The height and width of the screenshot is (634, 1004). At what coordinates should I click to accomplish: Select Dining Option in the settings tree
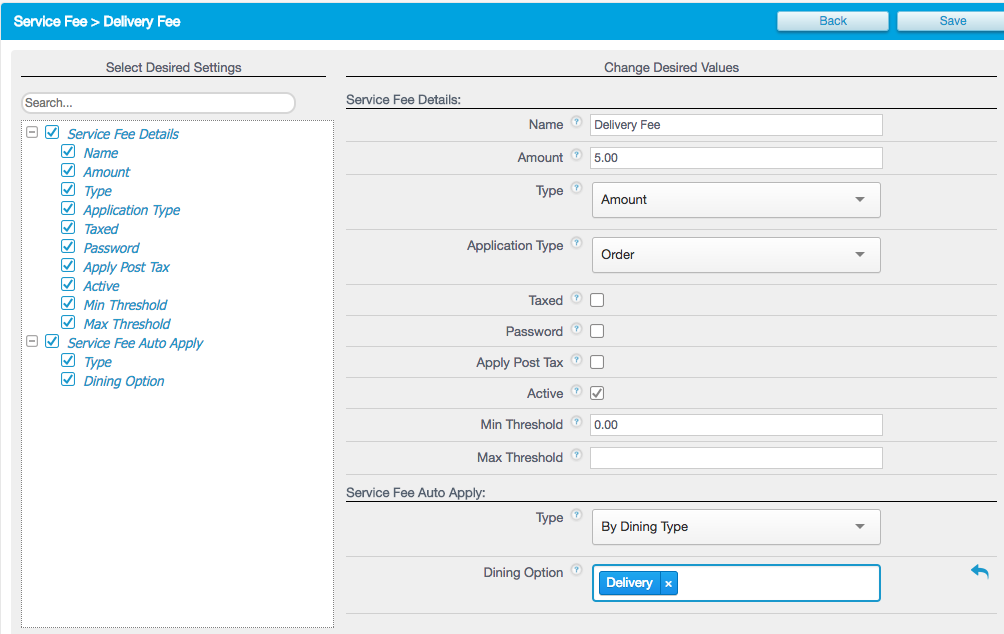point(124,381)
